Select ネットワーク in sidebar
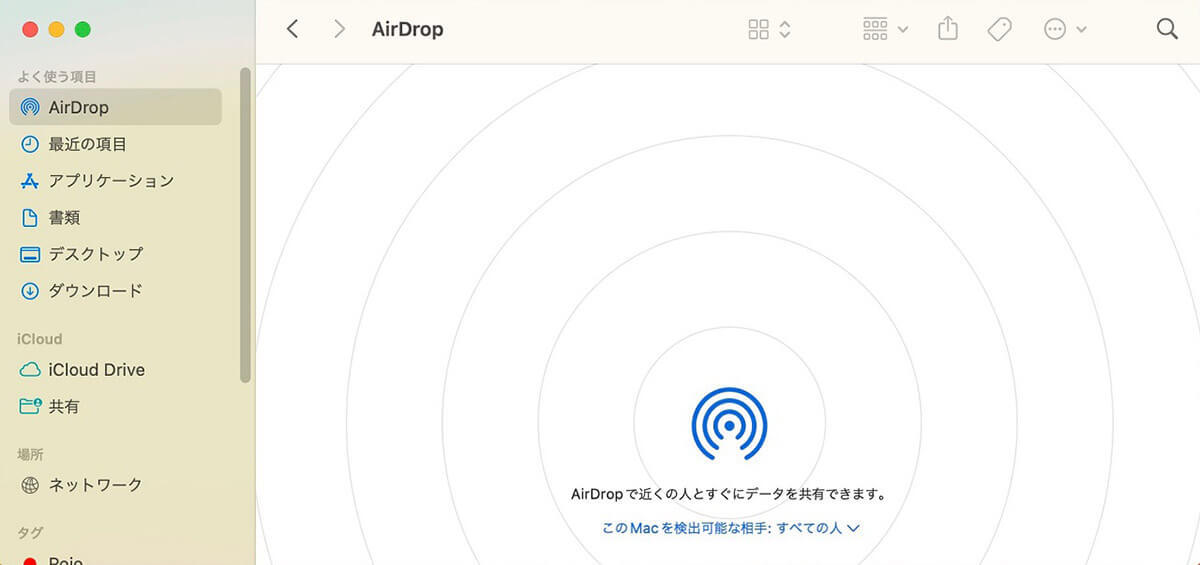The image size is (1200, 565). tap(115, 485)
